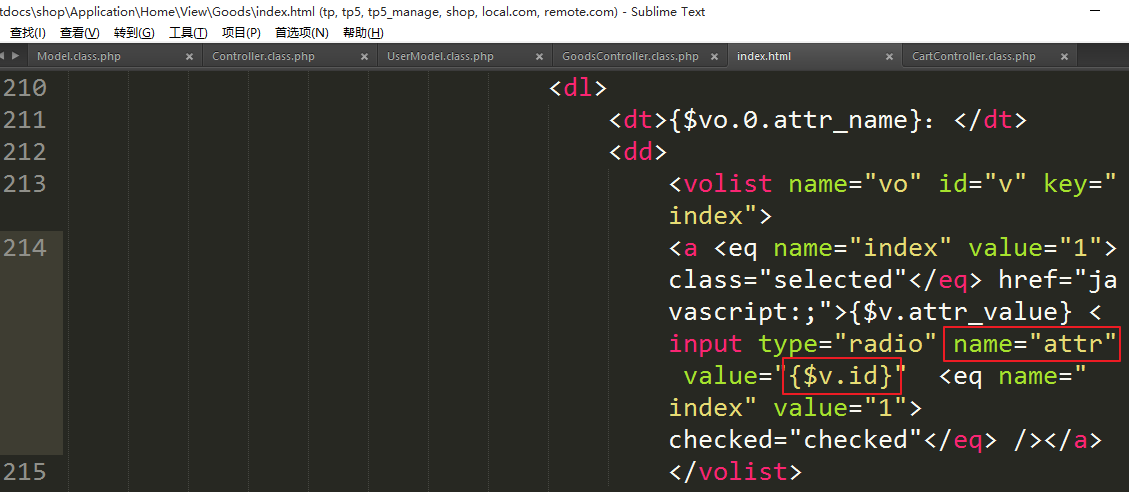The width and height of the screenshot is (1129, 492).
Task: Place cursor on the {$v.id} value
Action: point(841,376)
